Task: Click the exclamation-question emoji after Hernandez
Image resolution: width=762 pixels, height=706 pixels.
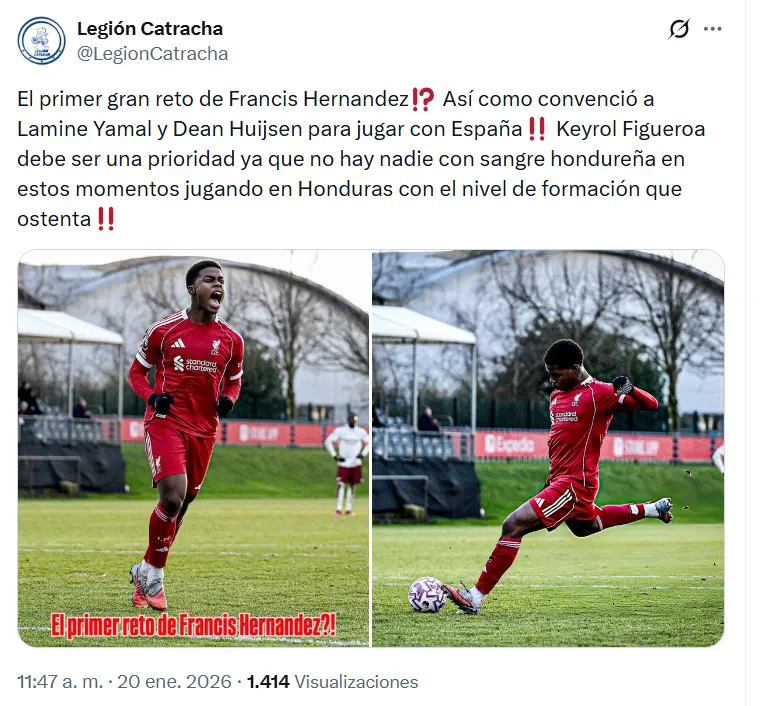Action: click(422, 100)
